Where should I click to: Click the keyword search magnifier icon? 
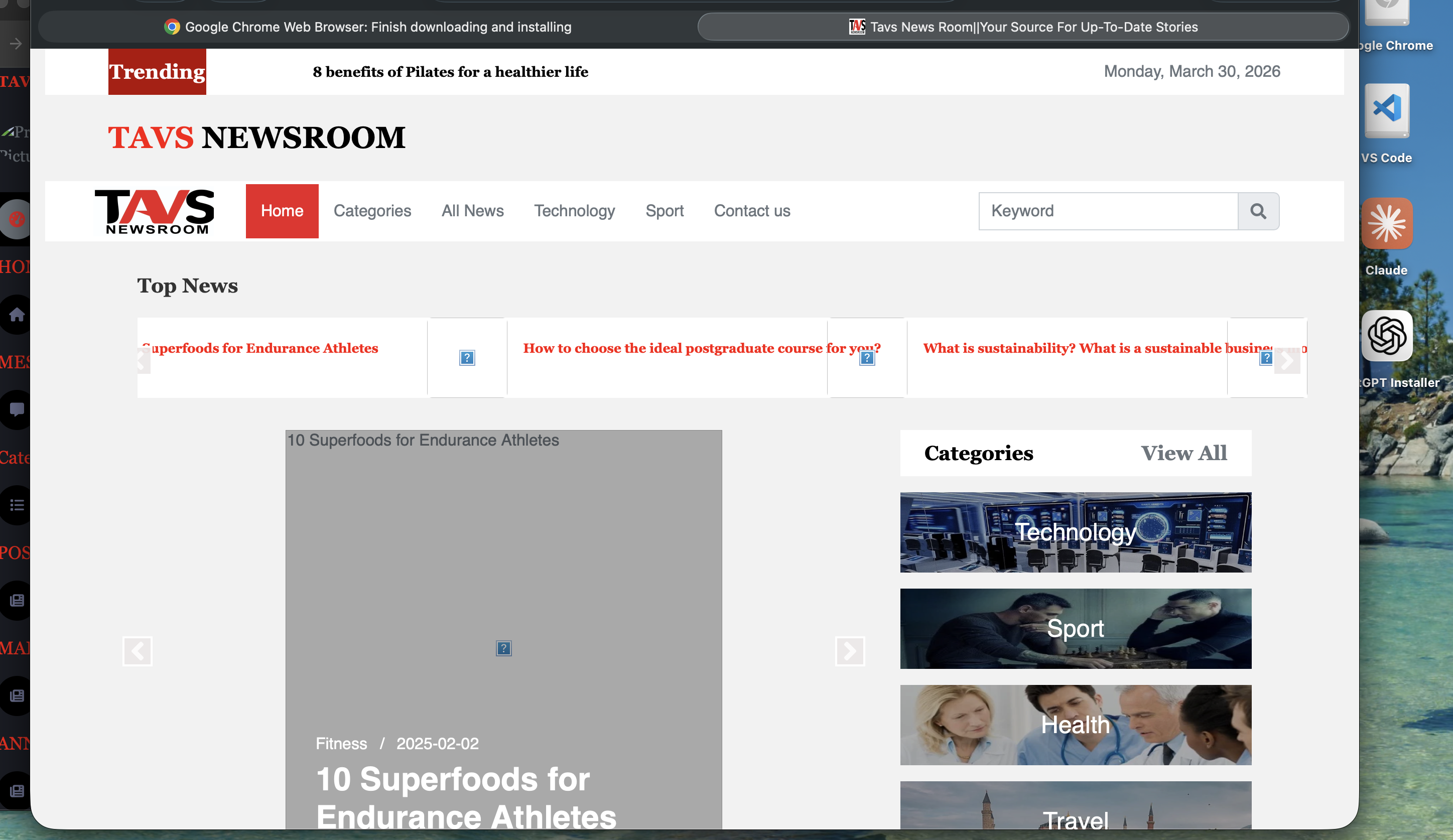point(1259,211)
